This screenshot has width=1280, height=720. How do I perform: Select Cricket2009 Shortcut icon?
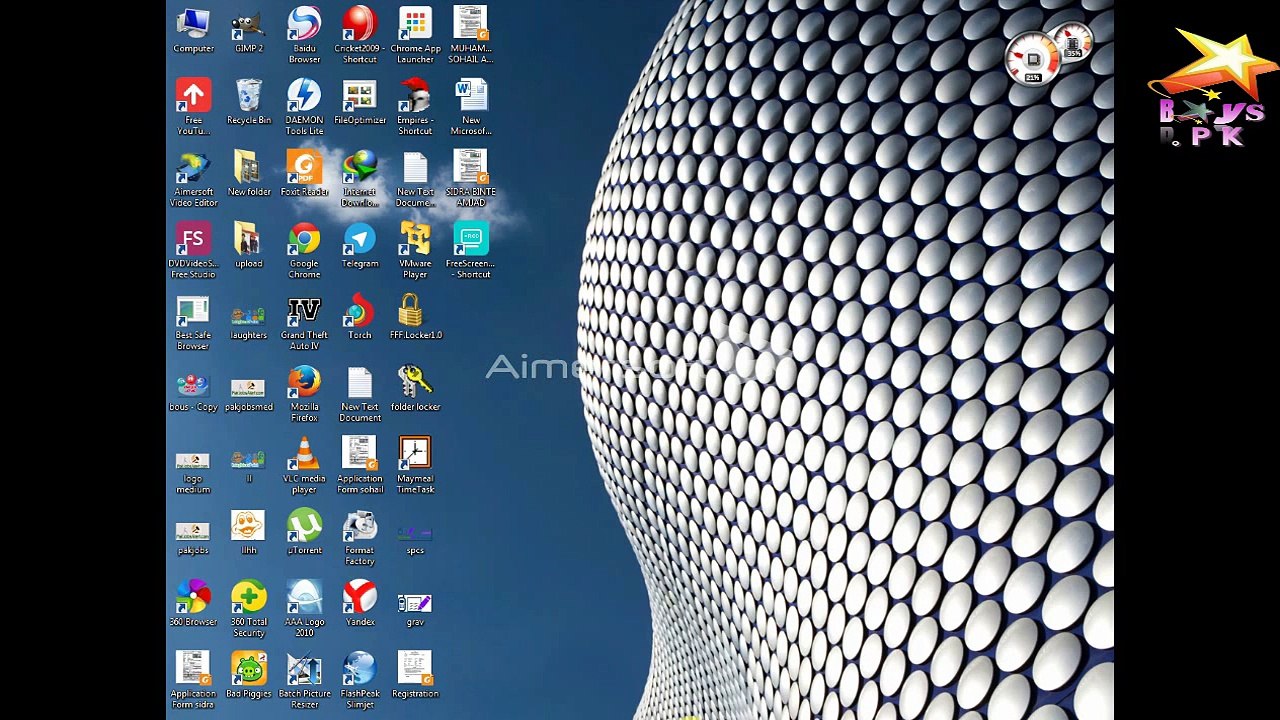tap(360, 35)
